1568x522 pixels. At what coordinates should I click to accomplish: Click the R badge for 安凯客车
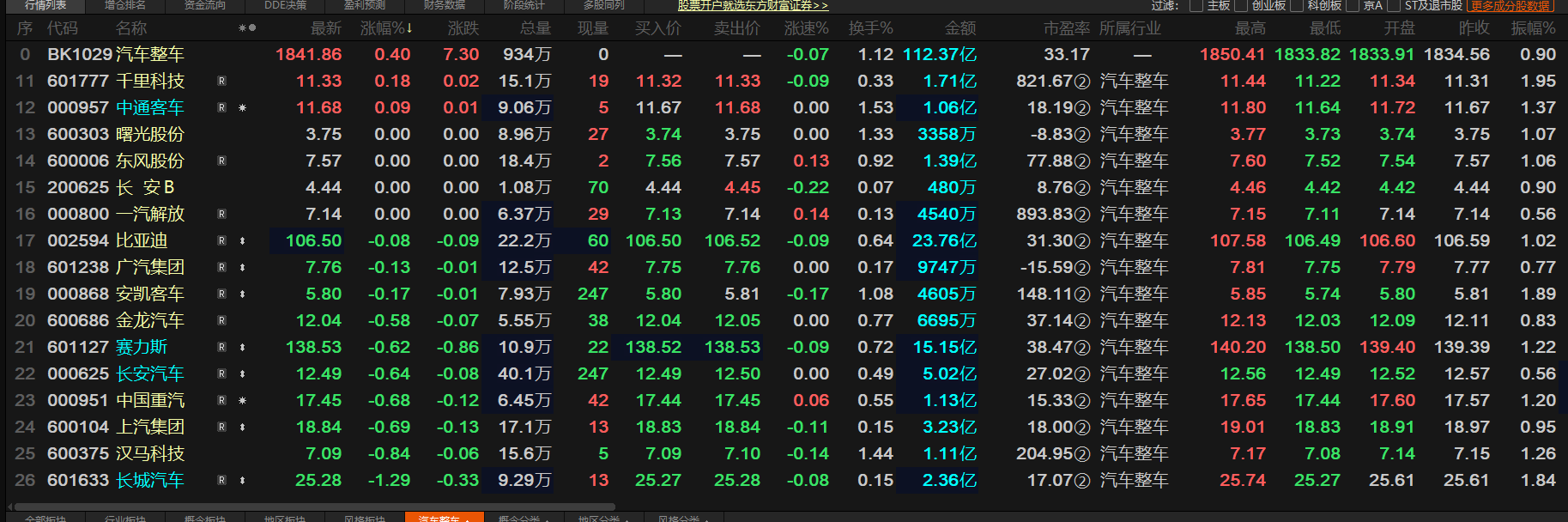click(x=221, y=294)
